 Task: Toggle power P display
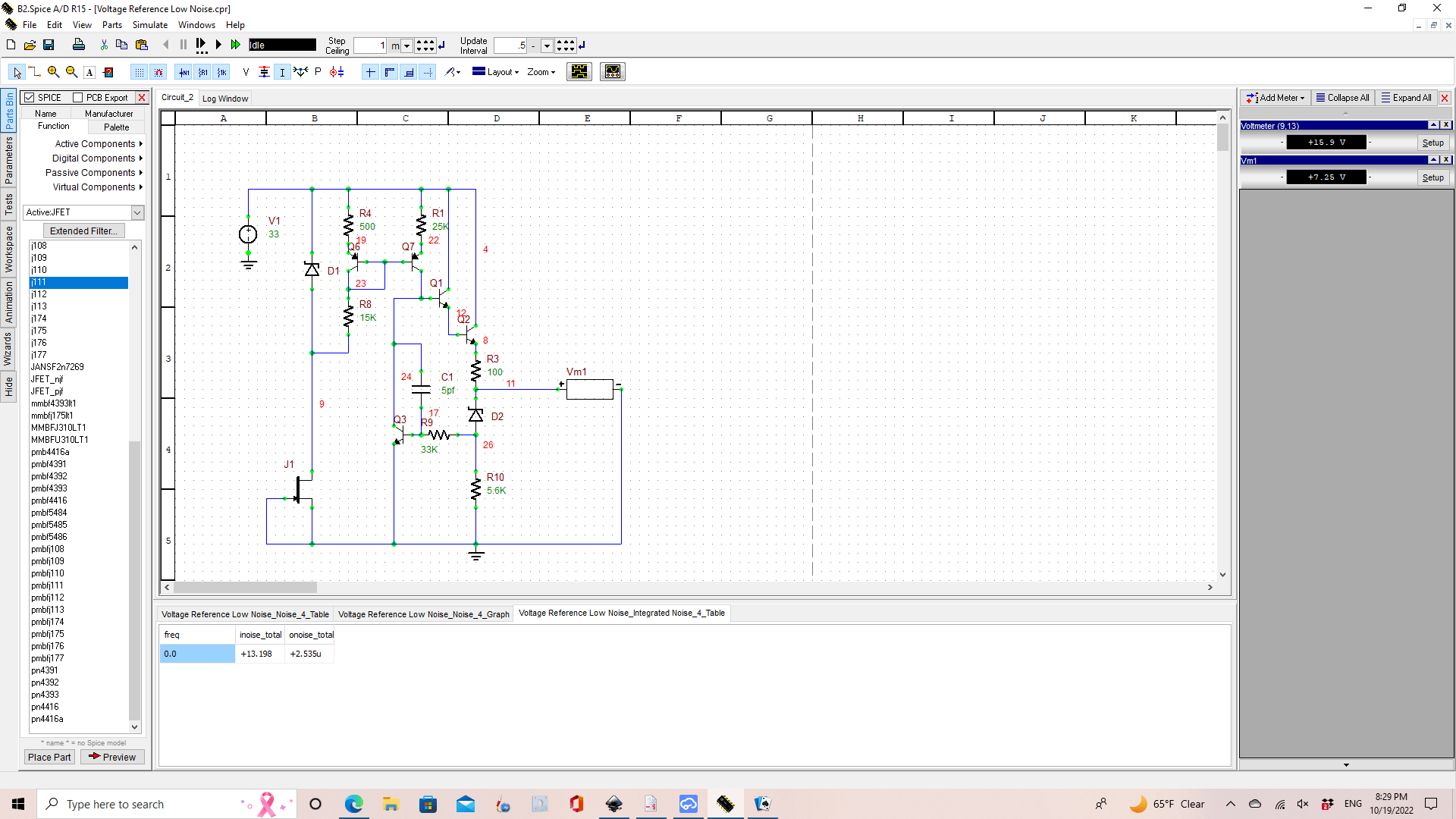point(318,72)
